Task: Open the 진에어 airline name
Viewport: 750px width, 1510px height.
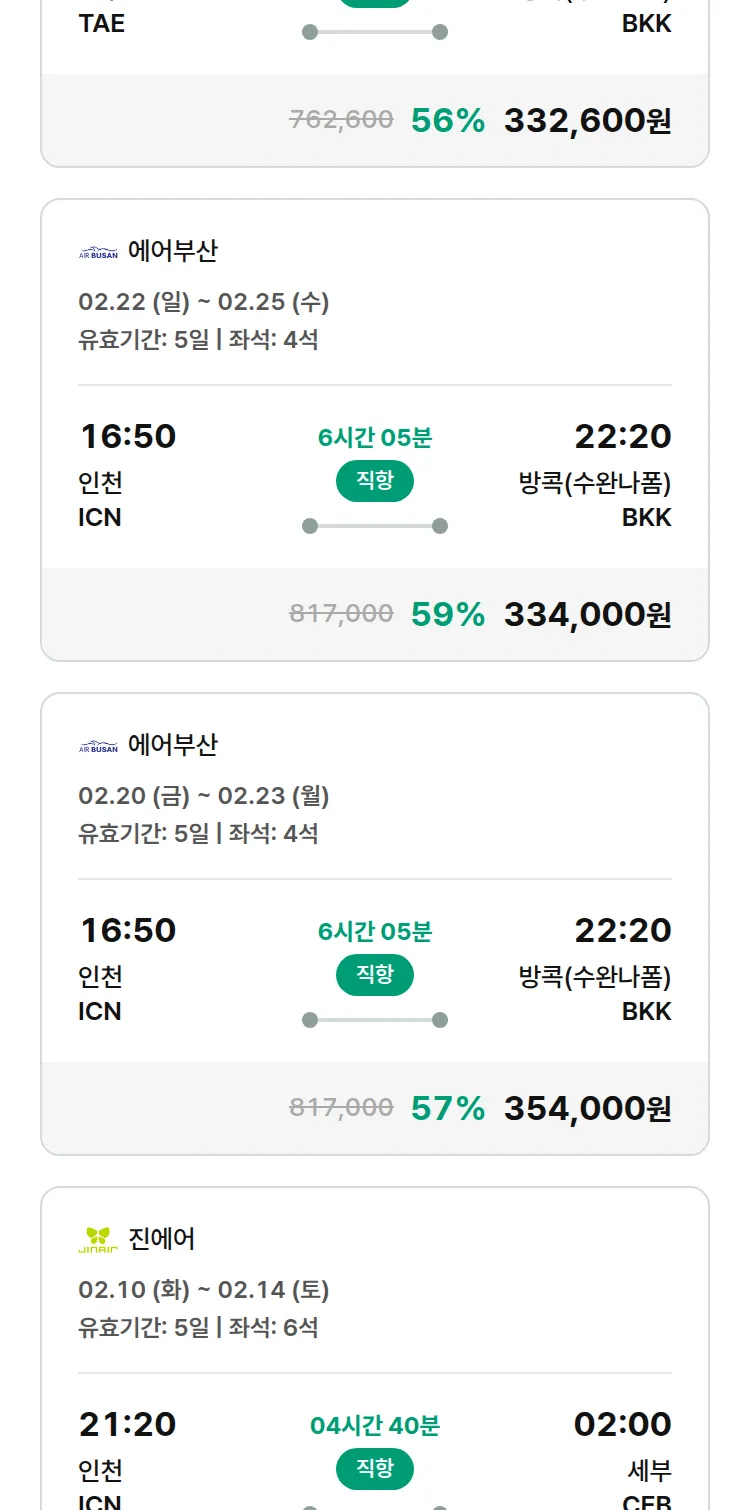Action: (162, 1239)
